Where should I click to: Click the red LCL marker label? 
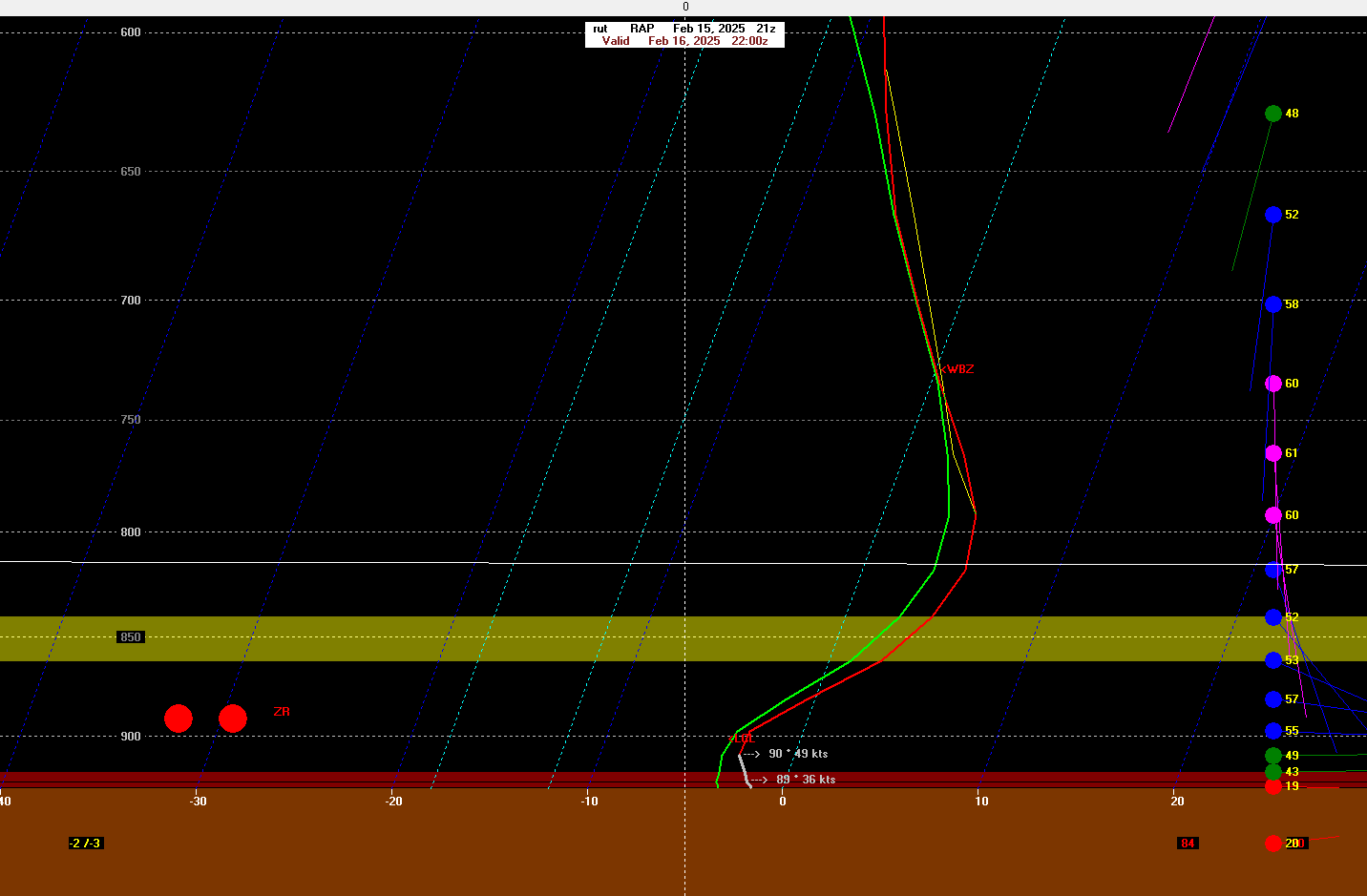tap(743, 739)
